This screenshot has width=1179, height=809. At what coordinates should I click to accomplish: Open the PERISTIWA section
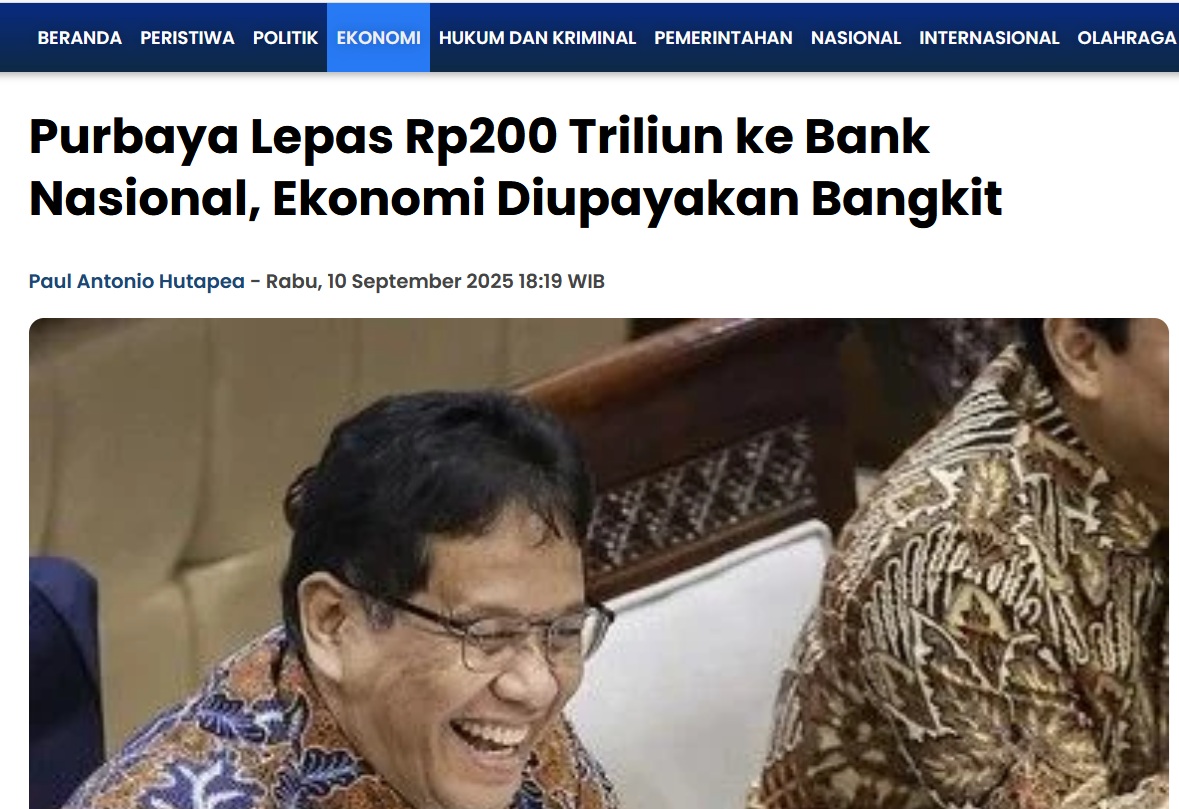[187, 38]
